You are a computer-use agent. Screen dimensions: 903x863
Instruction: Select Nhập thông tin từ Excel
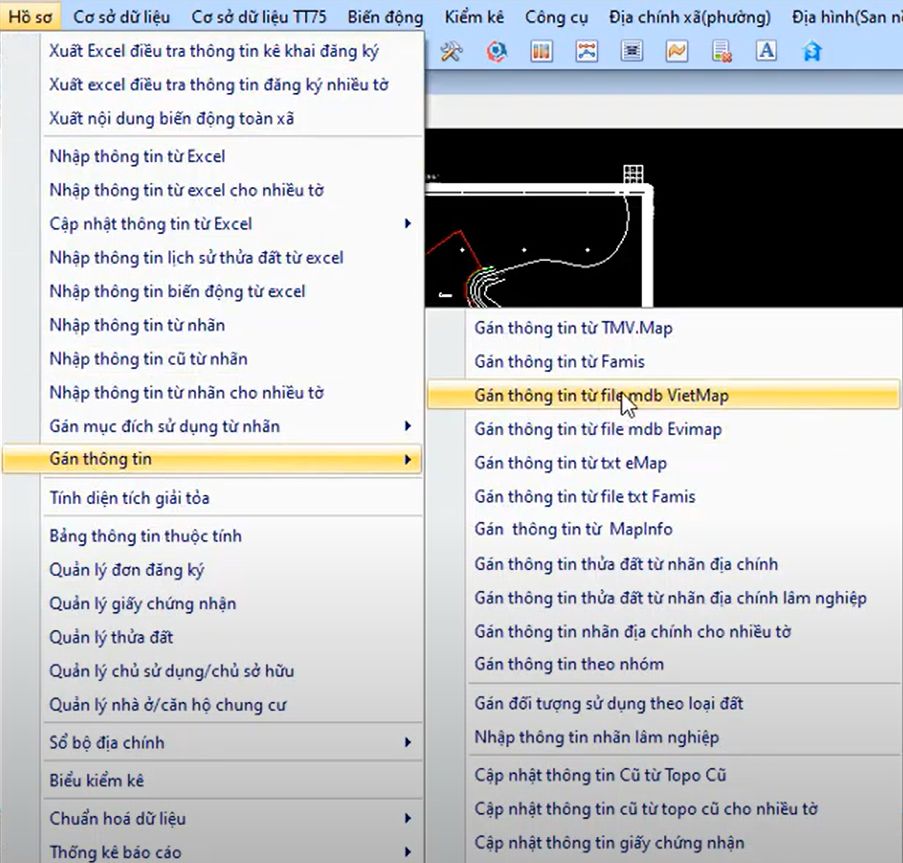pos(137,156)
